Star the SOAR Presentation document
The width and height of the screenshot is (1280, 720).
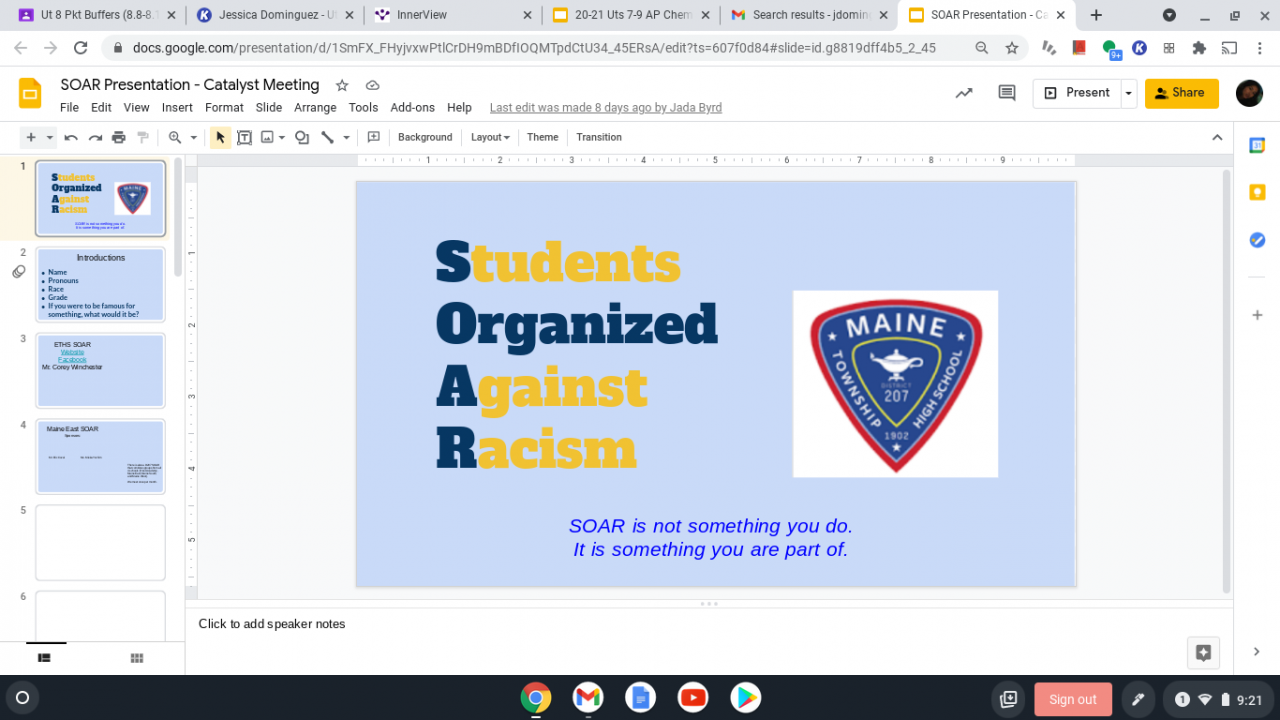click(x=342, y=86)
